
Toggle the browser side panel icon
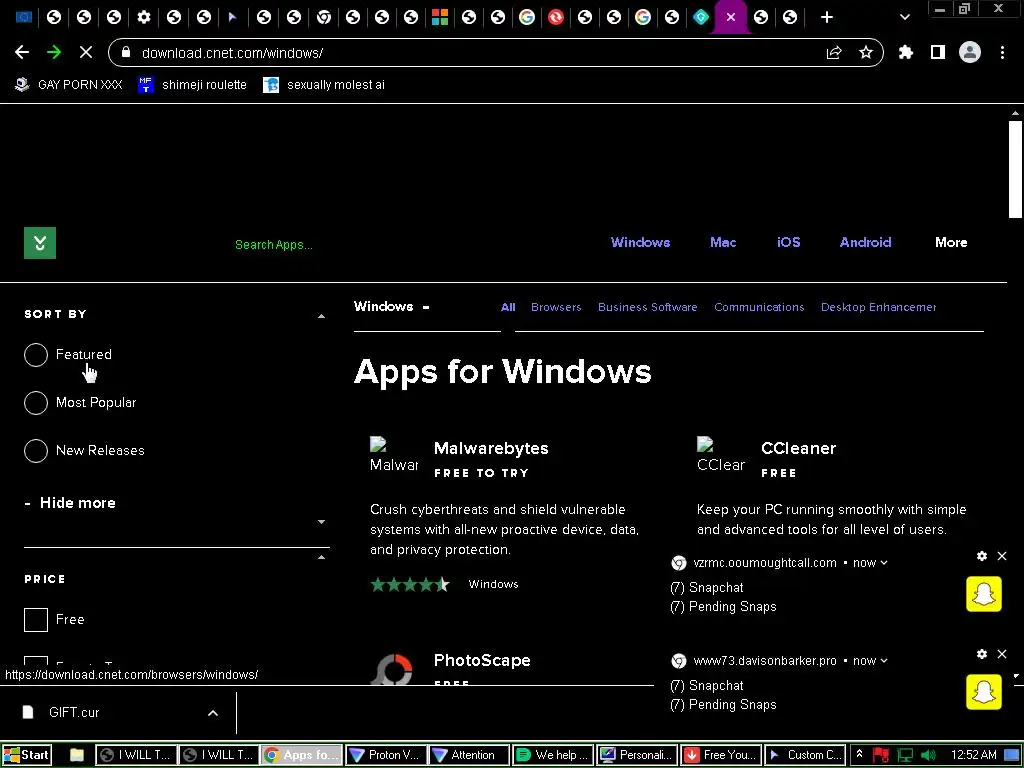click(938, 52)
